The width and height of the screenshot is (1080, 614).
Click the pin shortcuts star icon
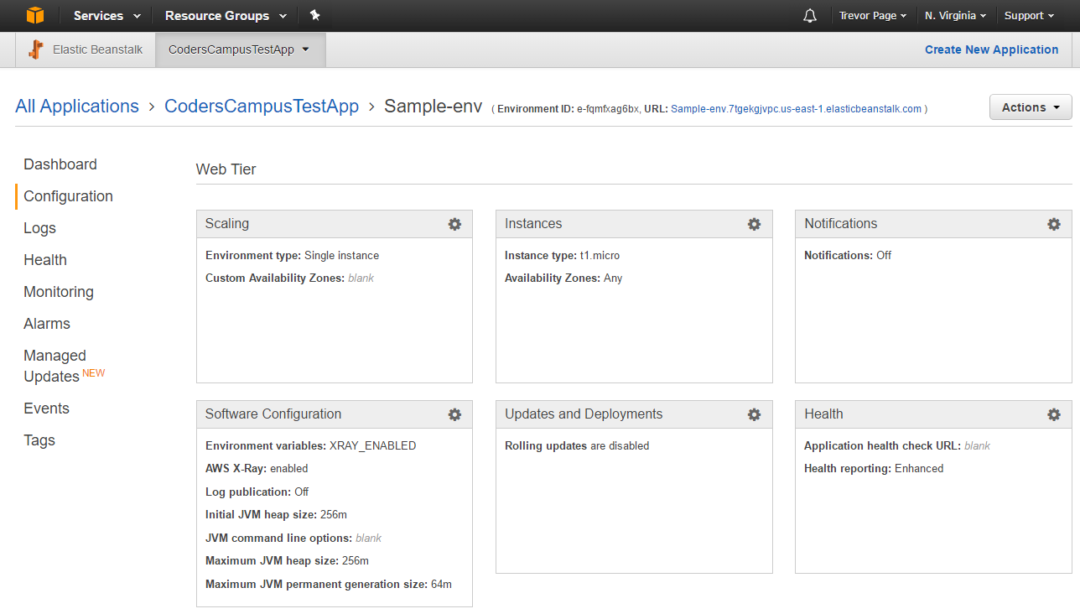click(x=315, y=15)
